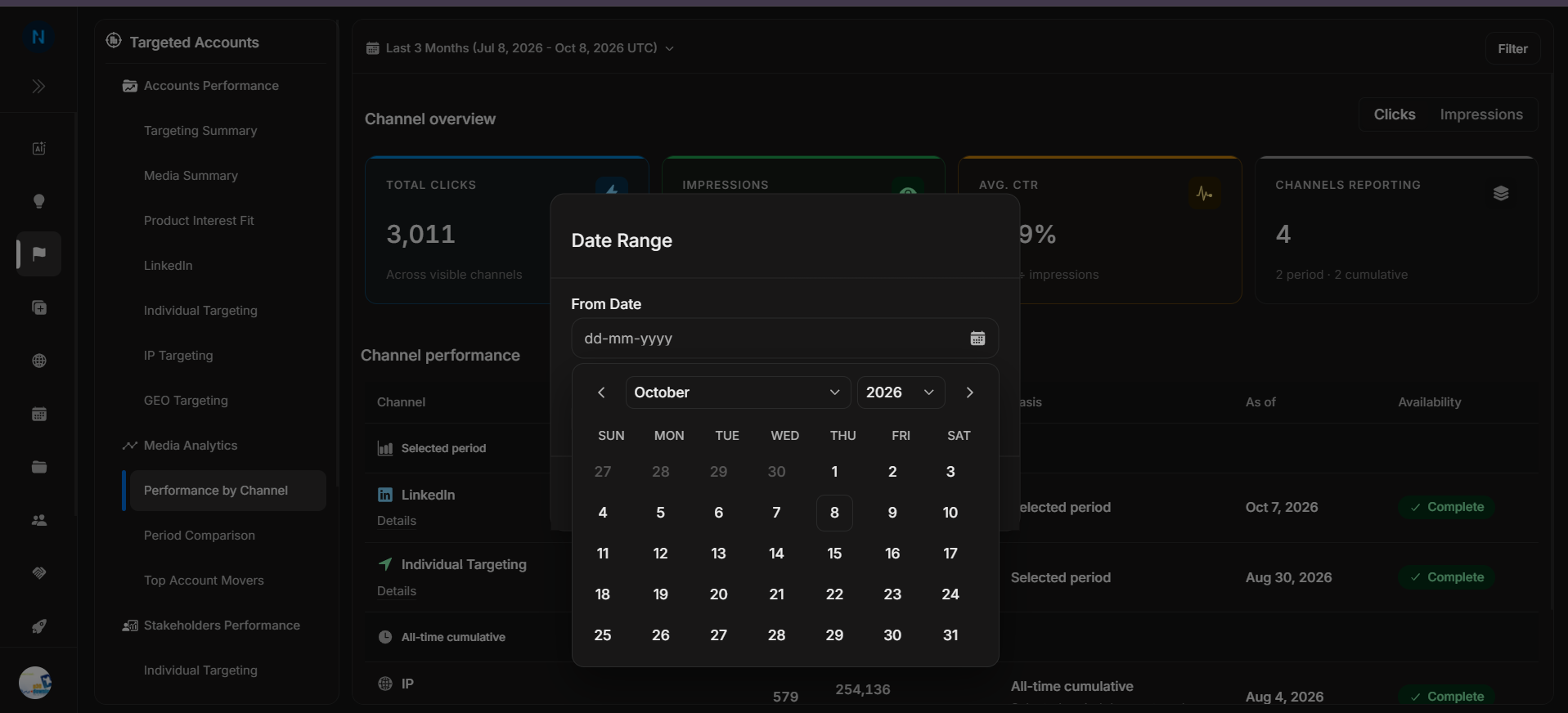Click the user avatar at the rail bottom
Screen dimensions: 1568x713
coord(35,682)
